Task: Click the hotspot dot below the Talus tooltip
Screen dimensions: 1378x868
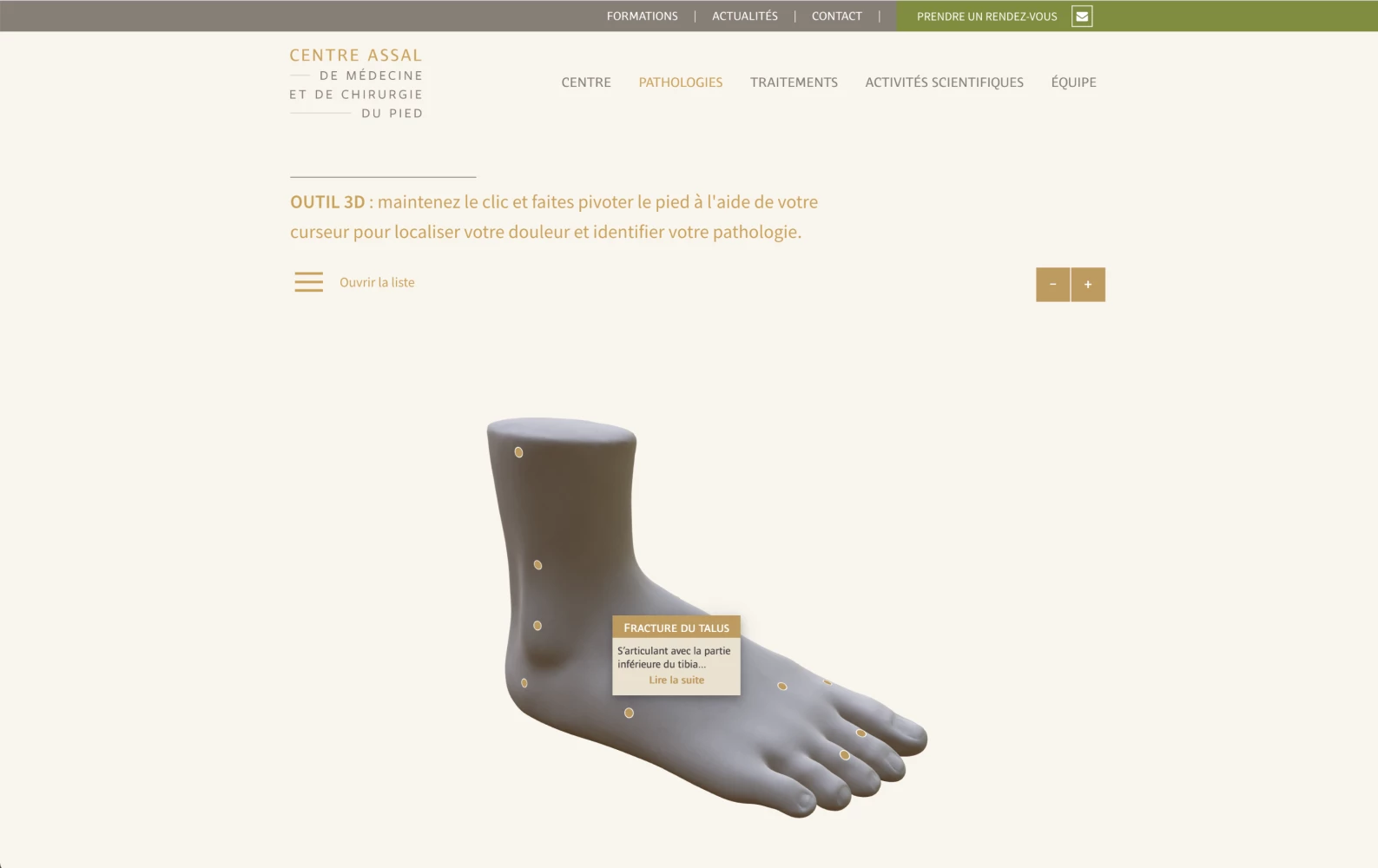Action: [629, 713]
